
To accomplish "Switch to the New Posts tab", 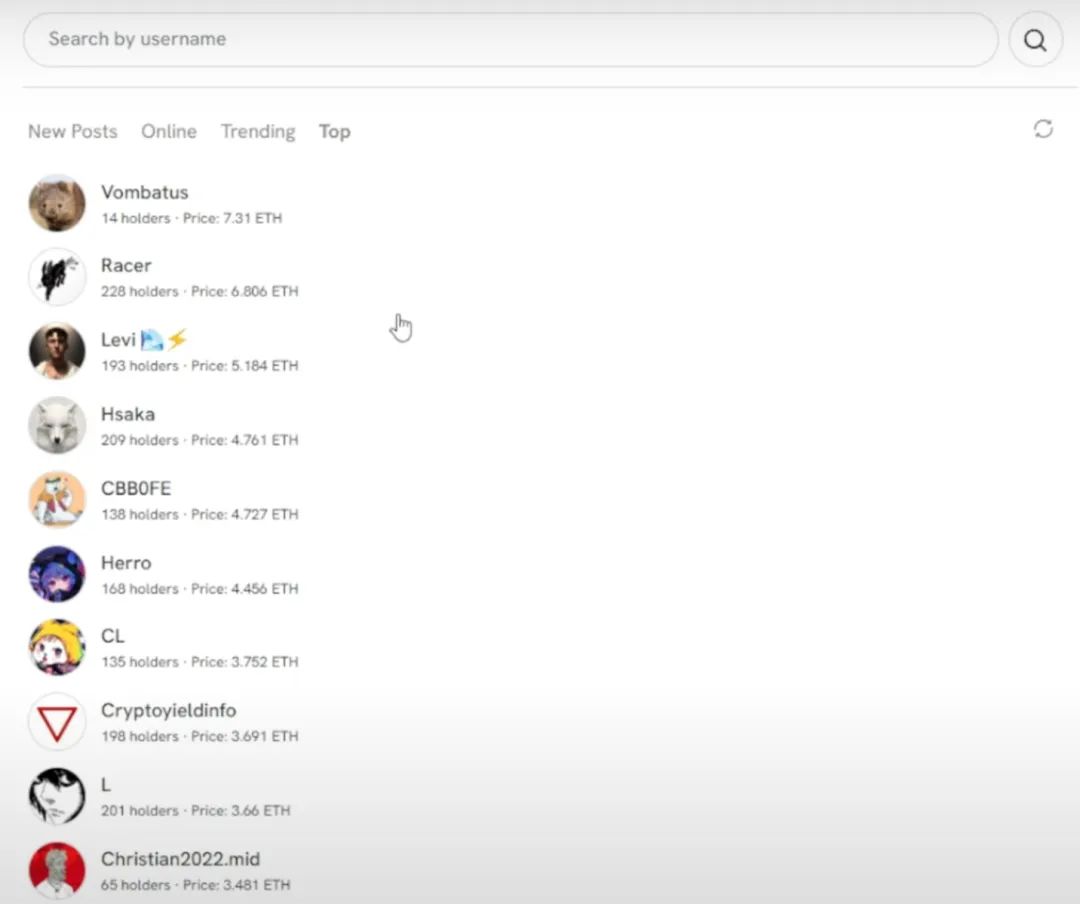I will [72, 131].
